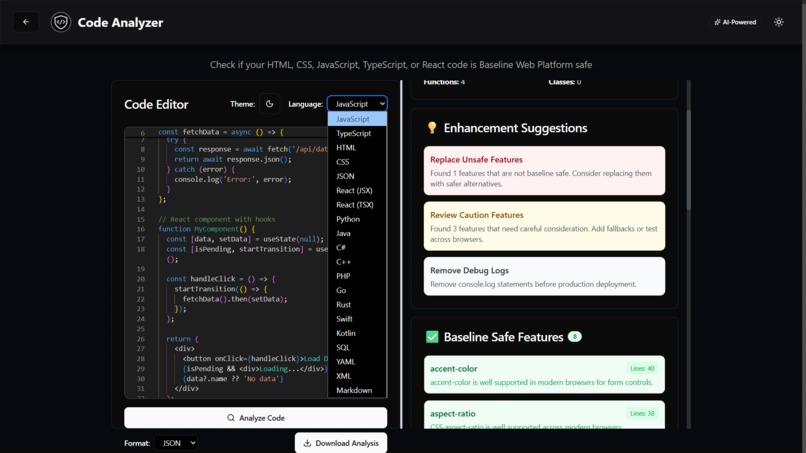Select React (JSX) from the language list

(x=357, y=190)
